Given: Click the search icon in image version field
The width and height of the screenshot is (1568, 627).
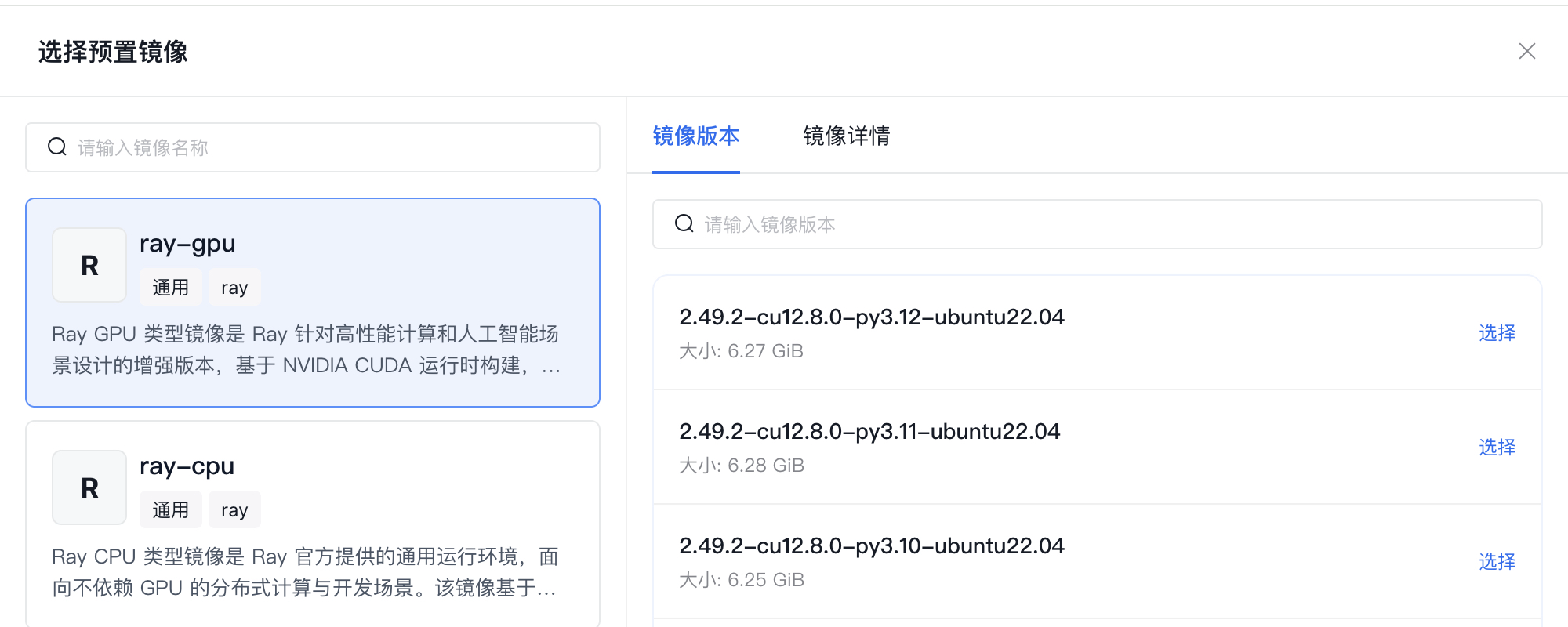Looking at the screenshot, I should [x=684, y=224].
